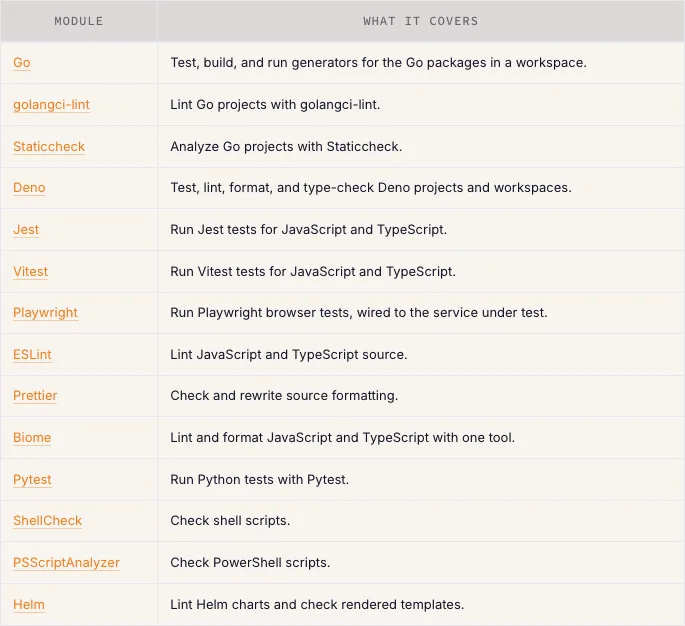This screenshot has height=626, width=685.
Task: Click the text 'Test, build, and run generators for the Go packages'
Action: point(328,62)
